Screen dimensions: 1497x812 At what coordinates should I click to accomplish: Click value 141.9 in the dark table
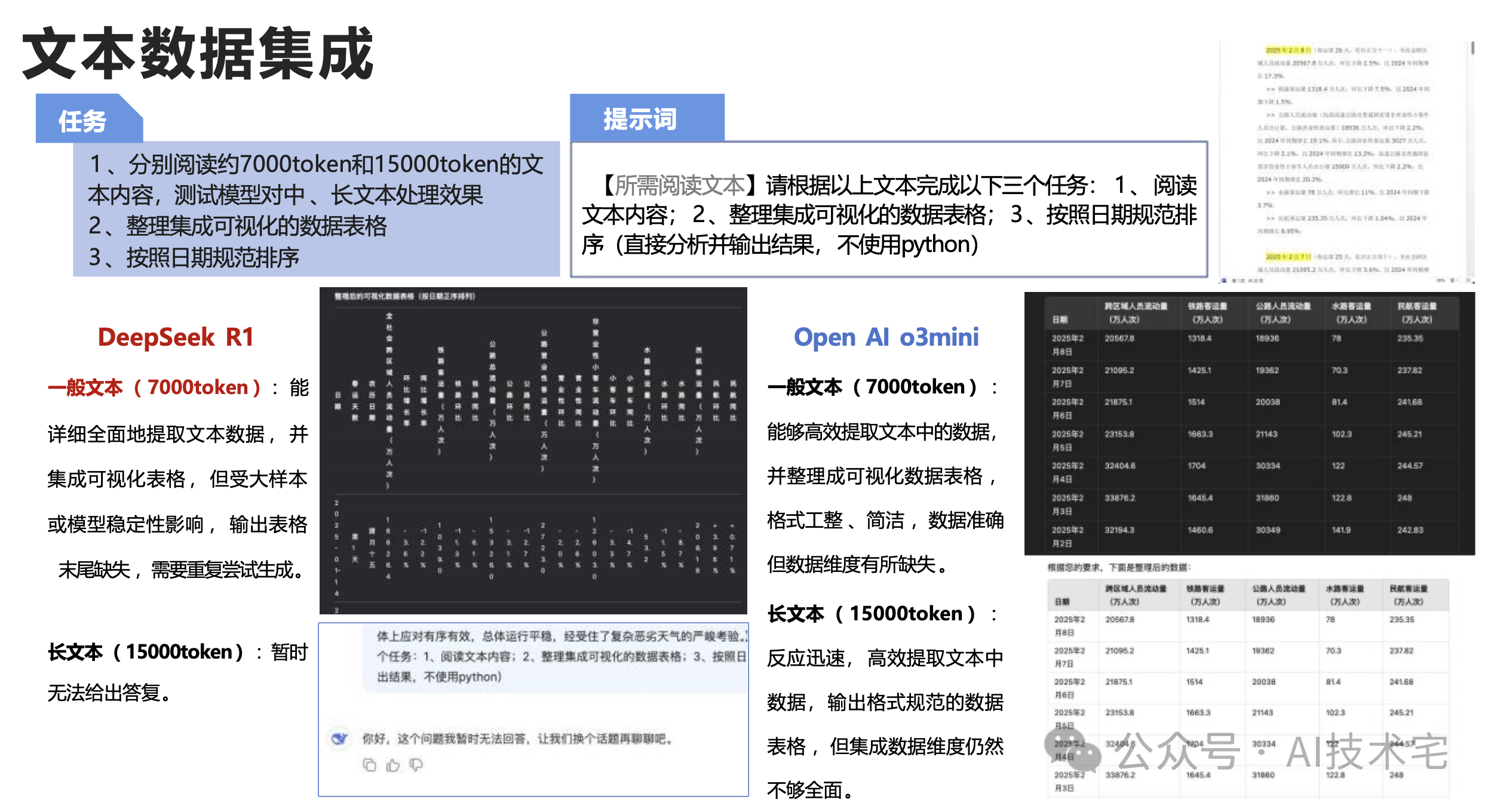(1341, 530)
